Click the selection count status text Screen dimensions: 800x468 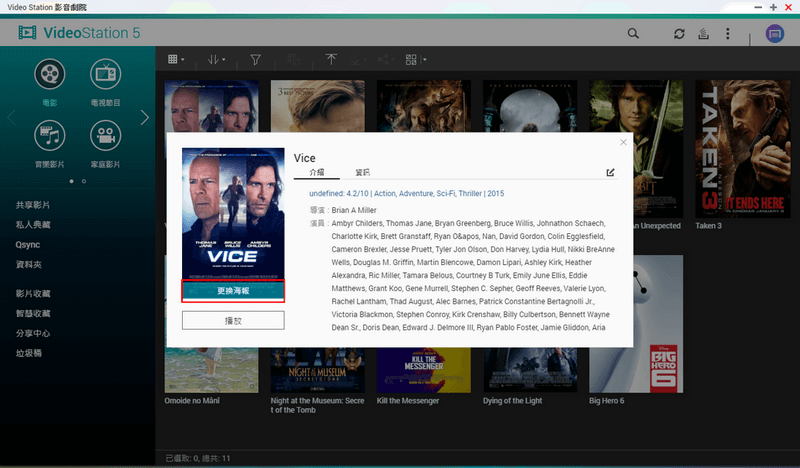(x=198, y=458)
